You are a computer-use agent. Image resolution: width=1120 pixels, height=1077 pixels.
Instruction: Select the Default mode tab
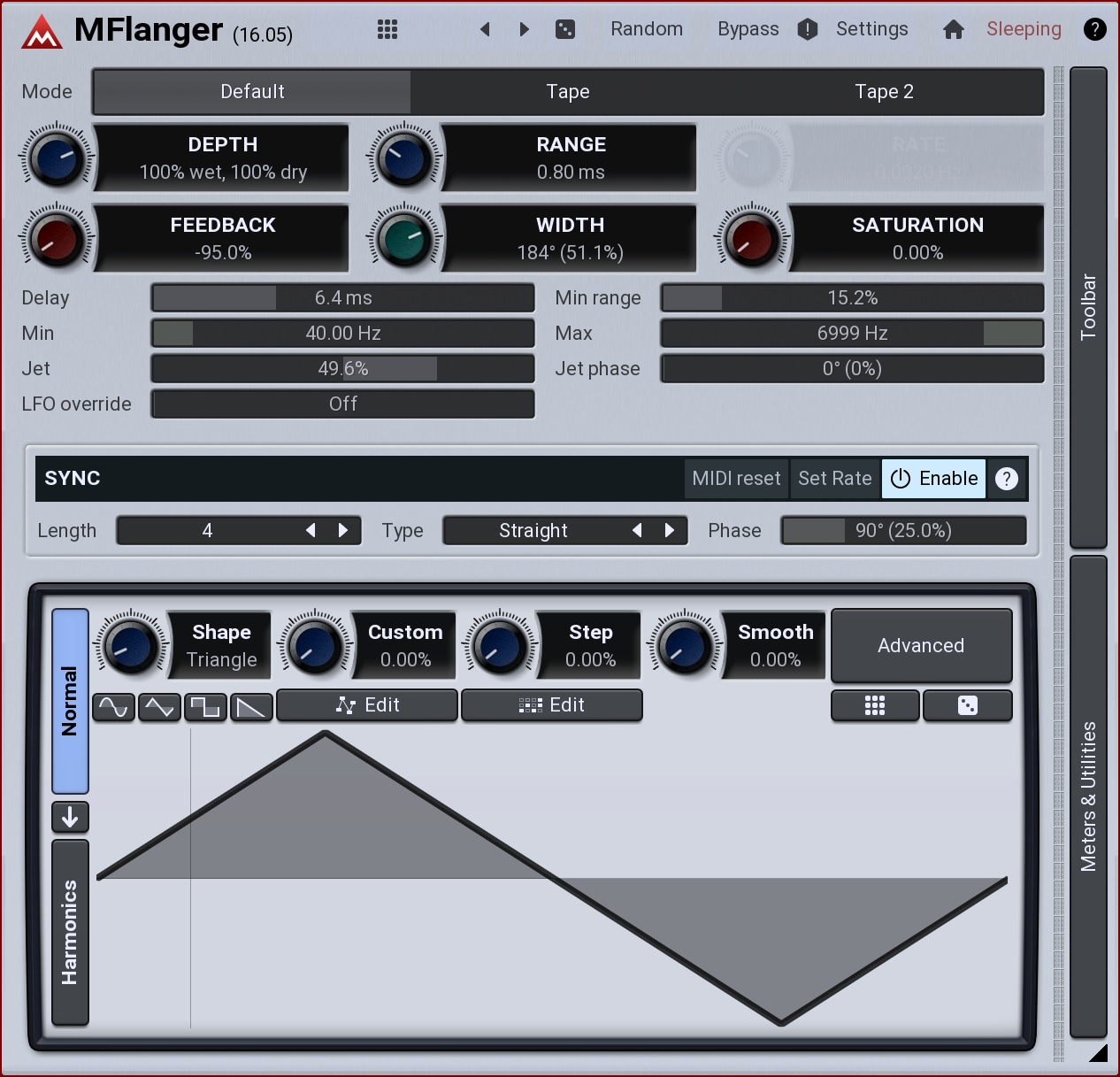click(x=252, y=92)
